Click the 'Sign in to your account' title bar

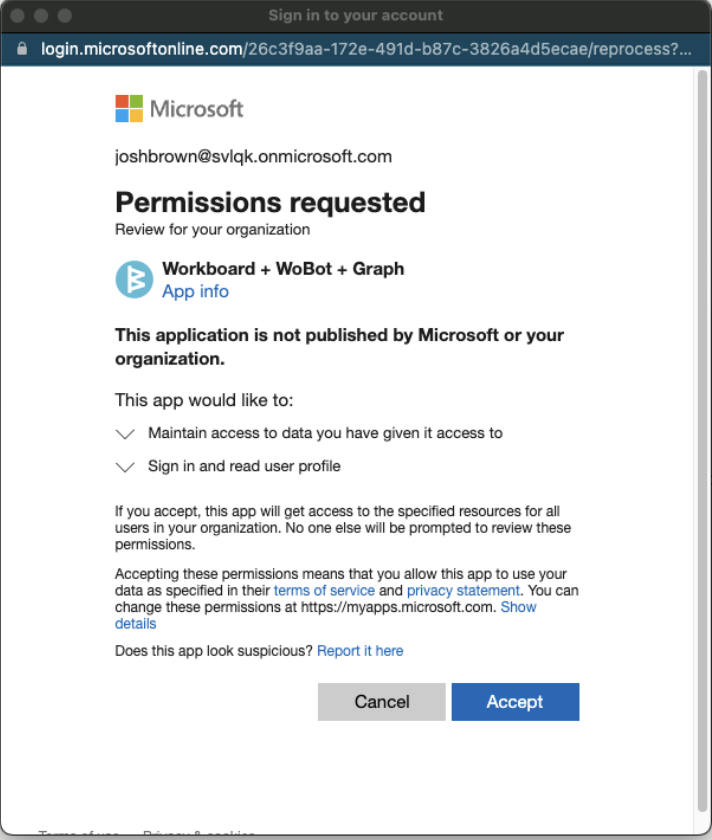click(x=356, y=16)
